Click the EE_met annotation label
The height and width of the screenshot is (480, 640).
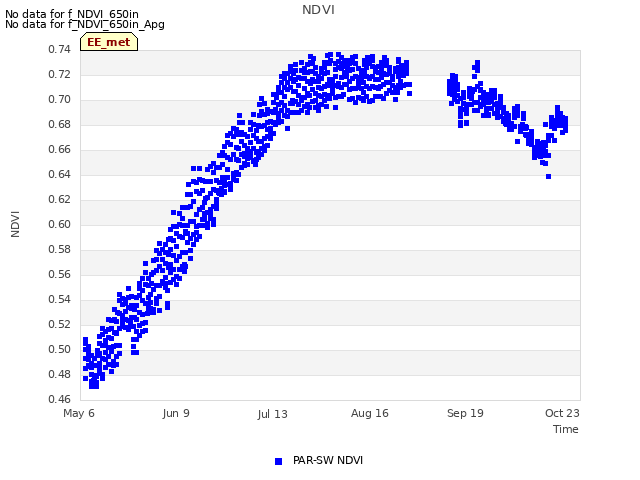coord(109,42)
